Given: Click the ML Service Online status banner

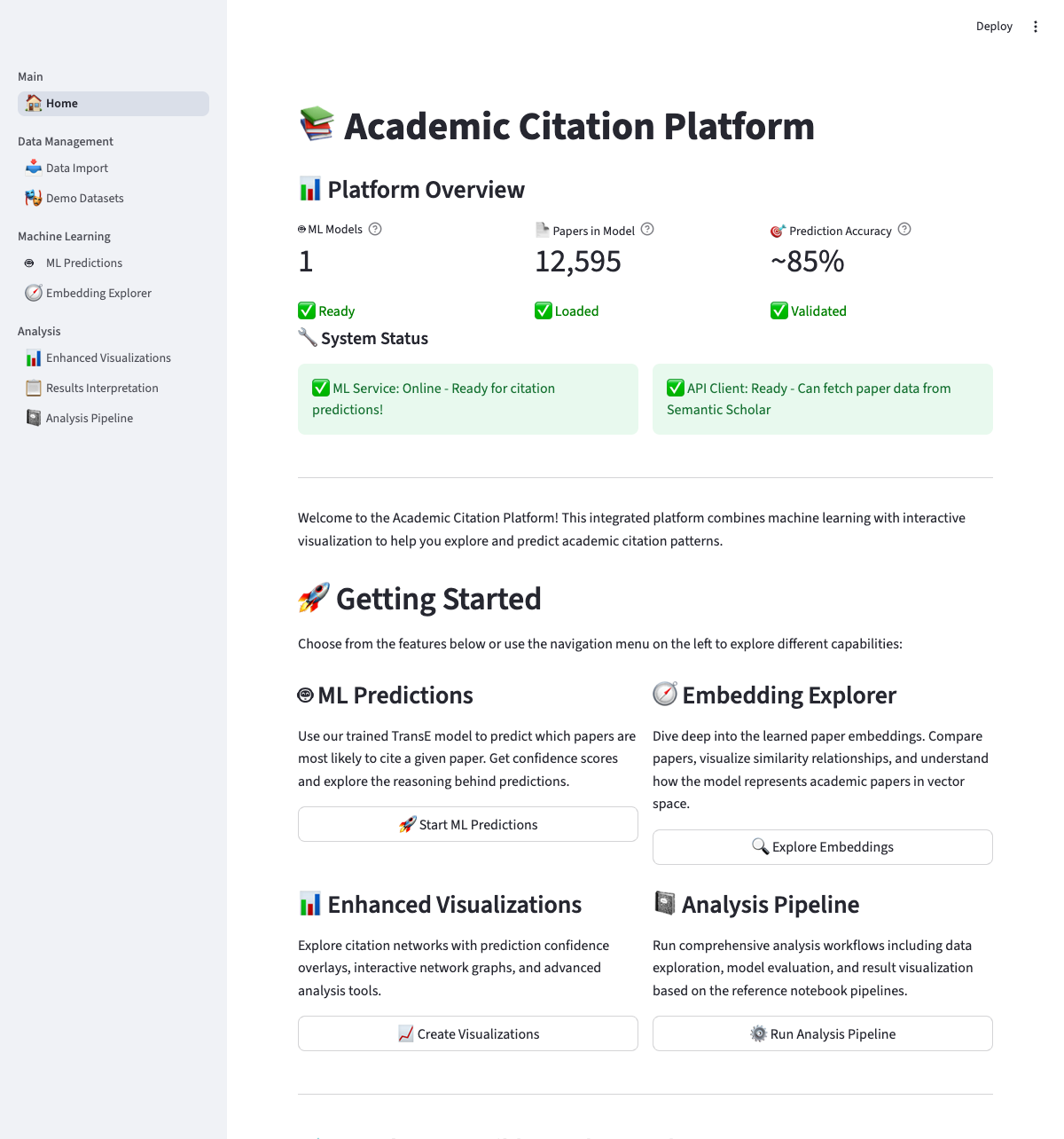Looking at the screenshot, I should 467,399.
